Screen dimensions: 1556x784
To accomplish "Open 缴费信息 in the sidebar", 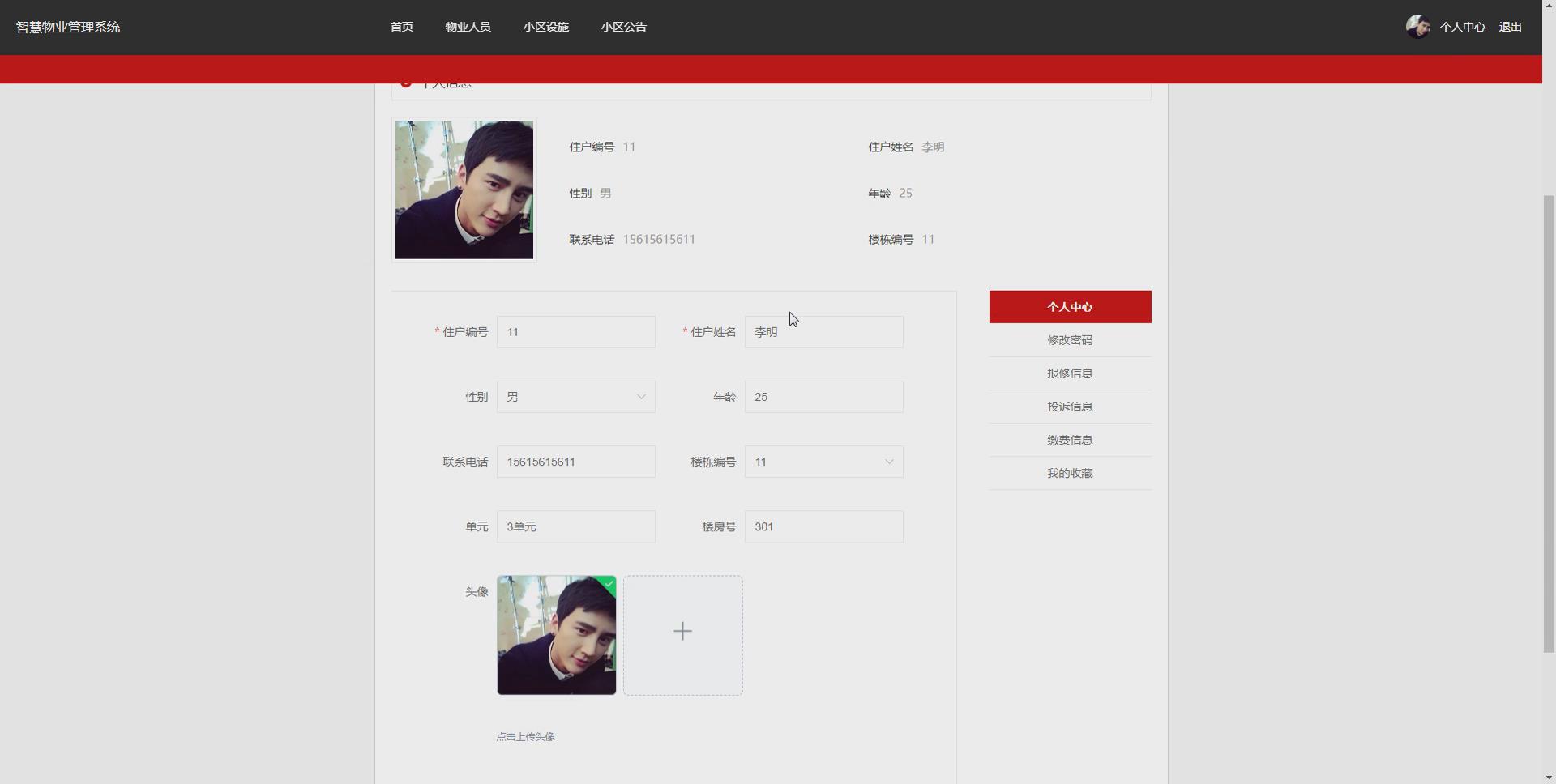I will pyautogui.click(x=1070, y=440).
